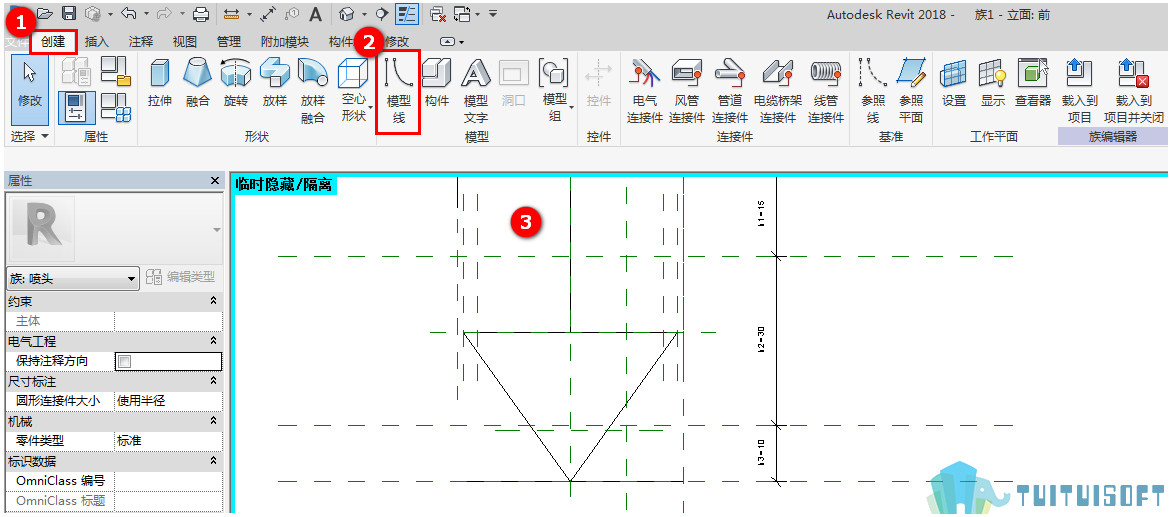The image size is (1171, 517).
Task: Click the 电气连接件 electrical connector tool
Action: click(x=645, y=90)
